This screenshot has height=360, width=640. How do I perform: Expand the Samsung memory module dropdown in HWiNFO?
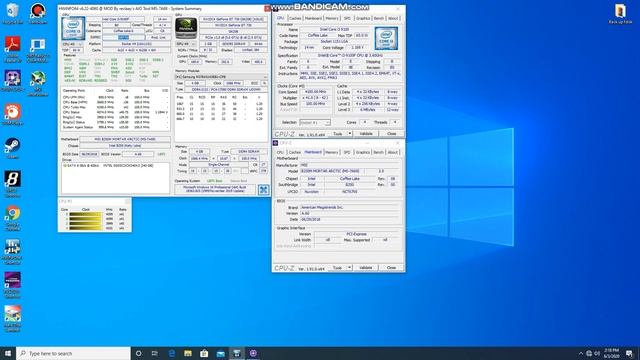(x=221, y=77)
